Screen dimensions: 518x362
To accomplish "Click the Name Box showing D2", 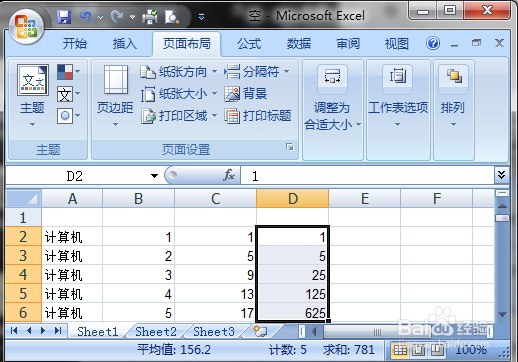I will tap(75, 176).
